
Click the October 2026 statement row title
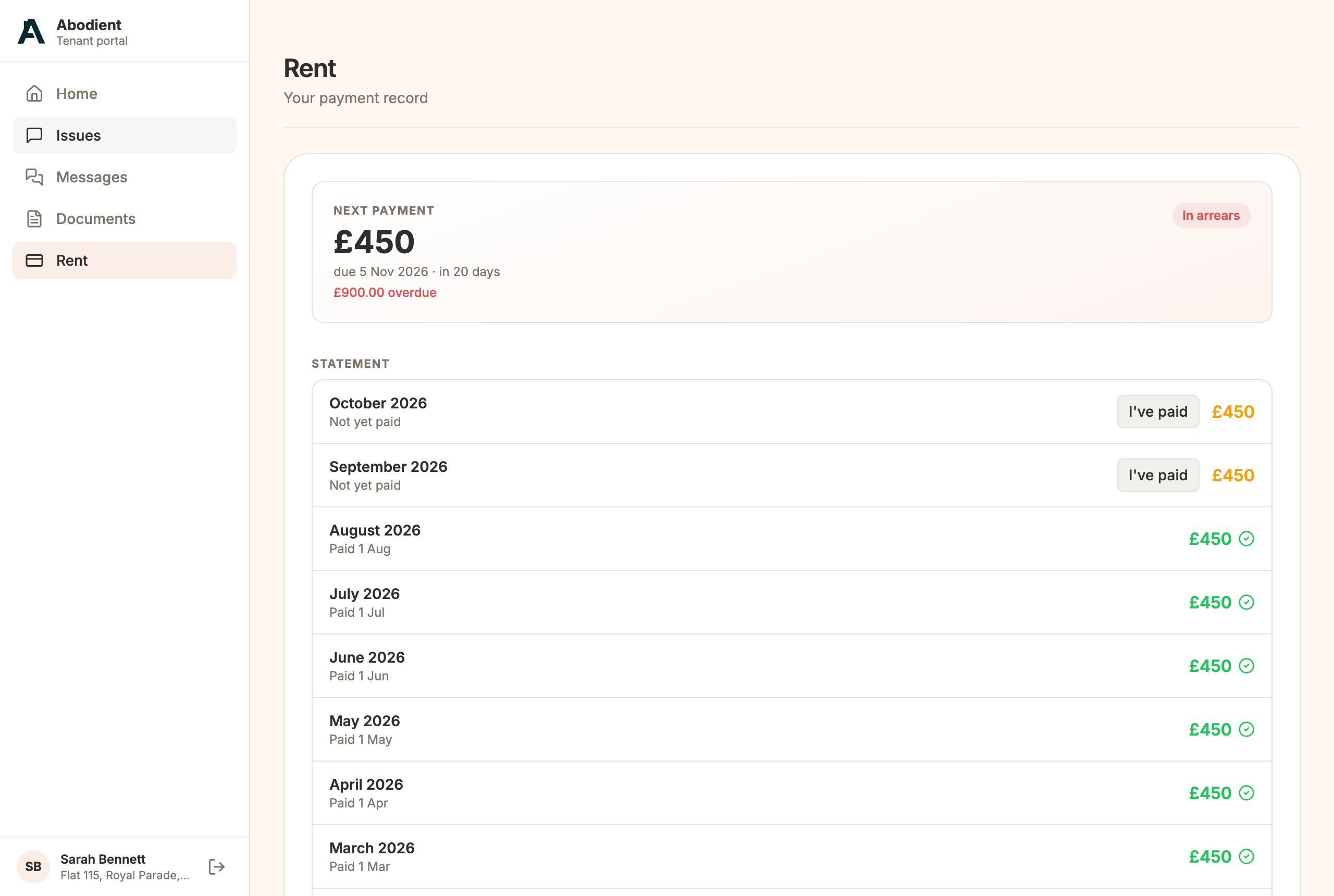click(378, 403)
